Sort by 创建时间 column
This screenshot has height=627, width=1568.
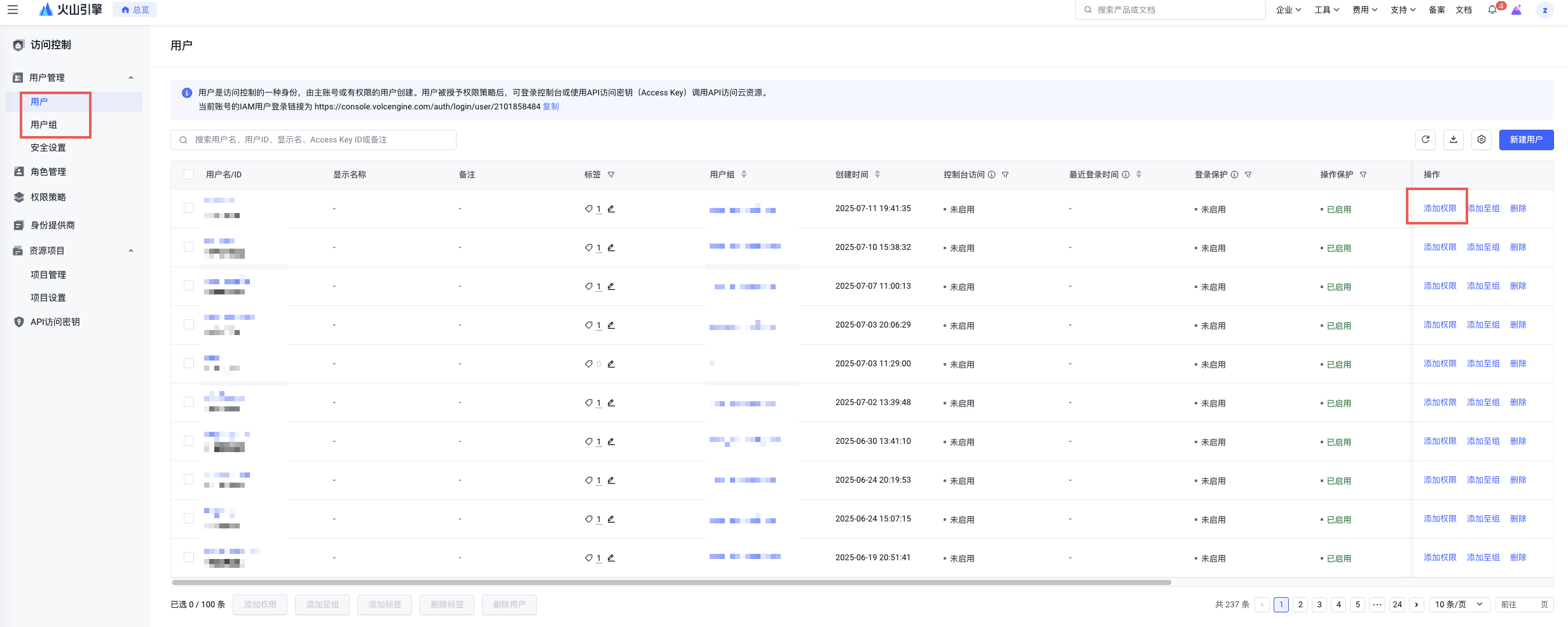pos(877,174)
